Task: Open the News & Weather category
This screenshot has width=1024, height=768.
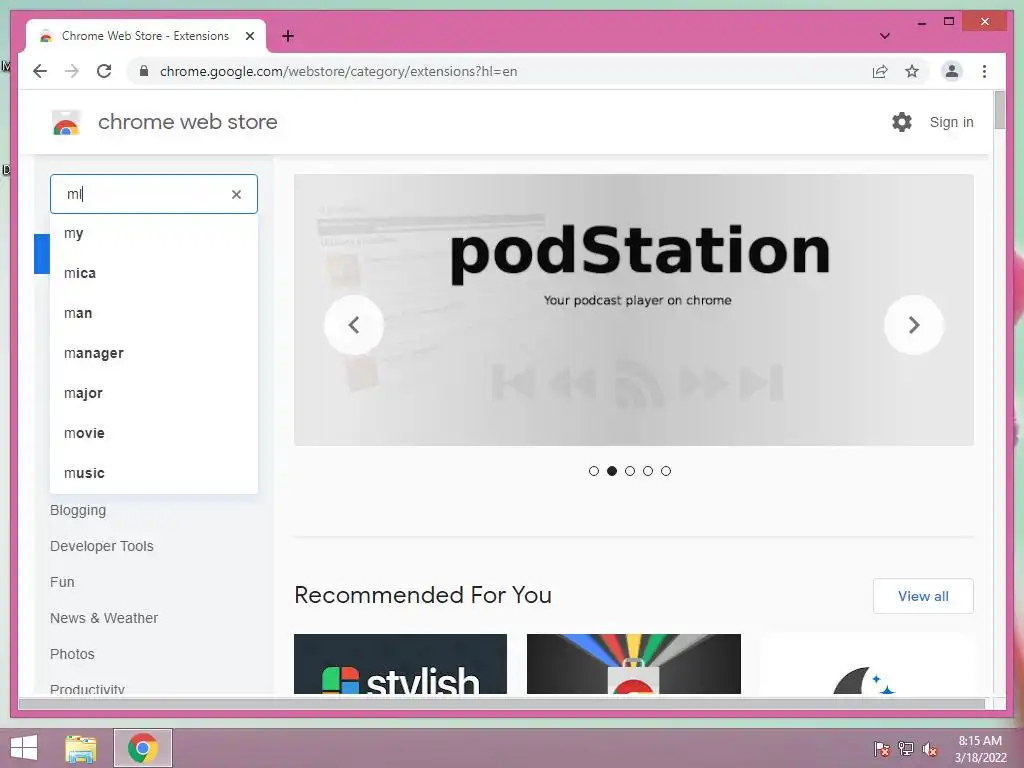Action: [x=104, y=618]
